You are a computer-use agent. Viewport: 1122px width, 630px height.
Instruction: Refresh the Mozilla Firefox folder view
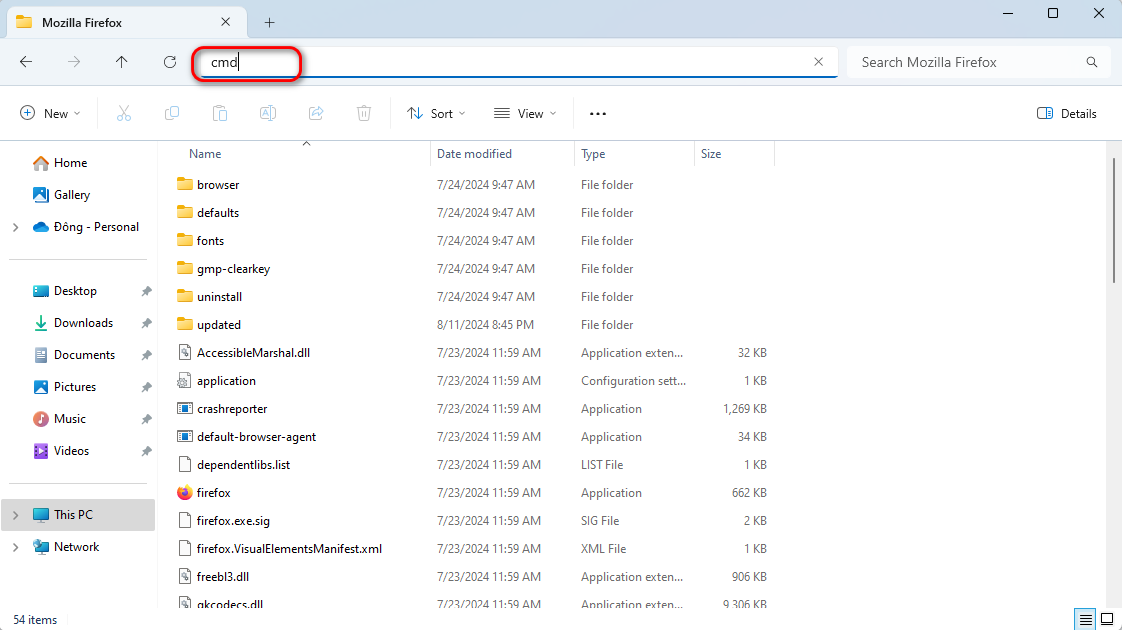click(170, 62)
